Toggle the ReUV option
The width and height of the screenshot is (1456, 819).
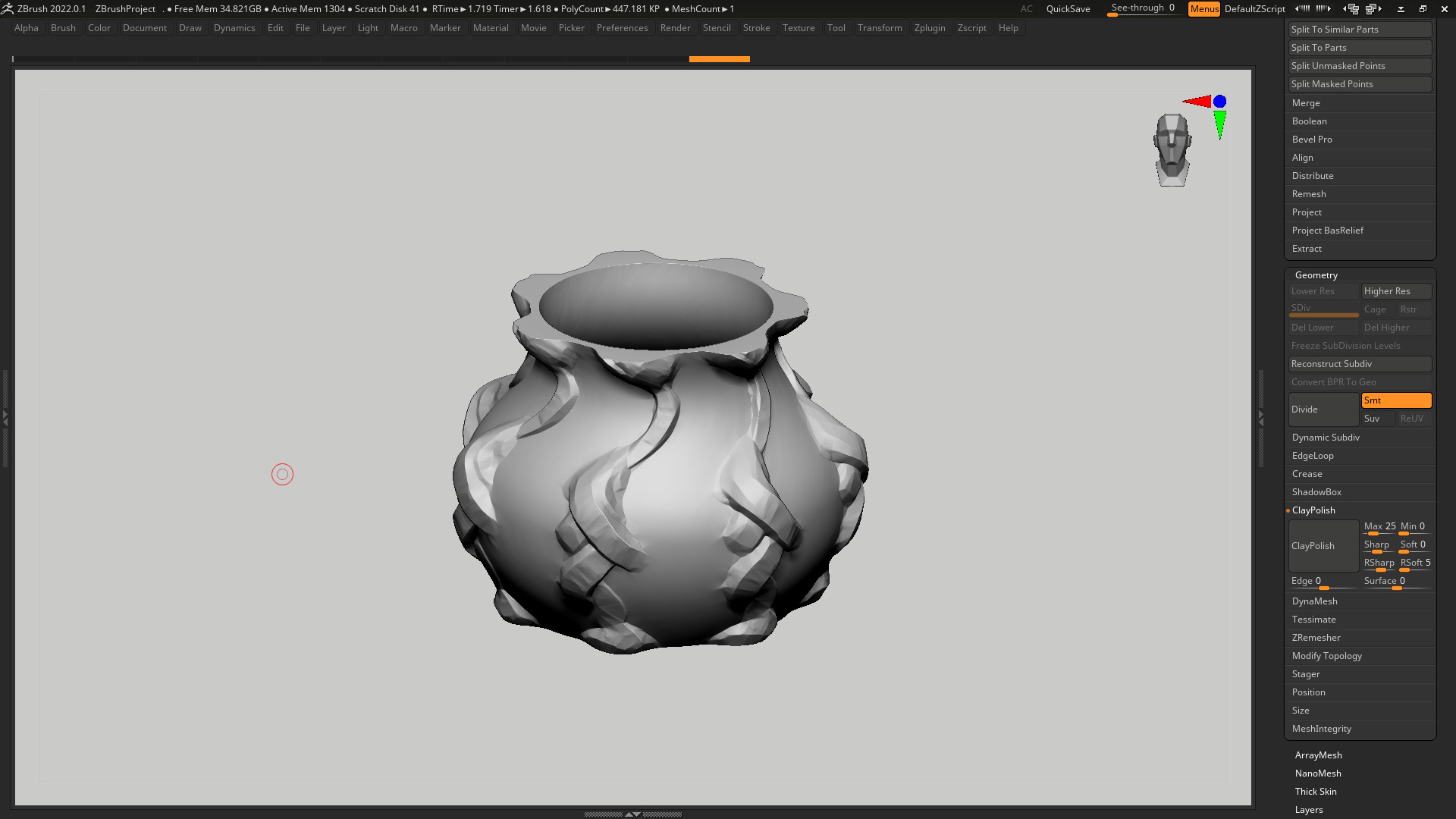point(1414,419)
